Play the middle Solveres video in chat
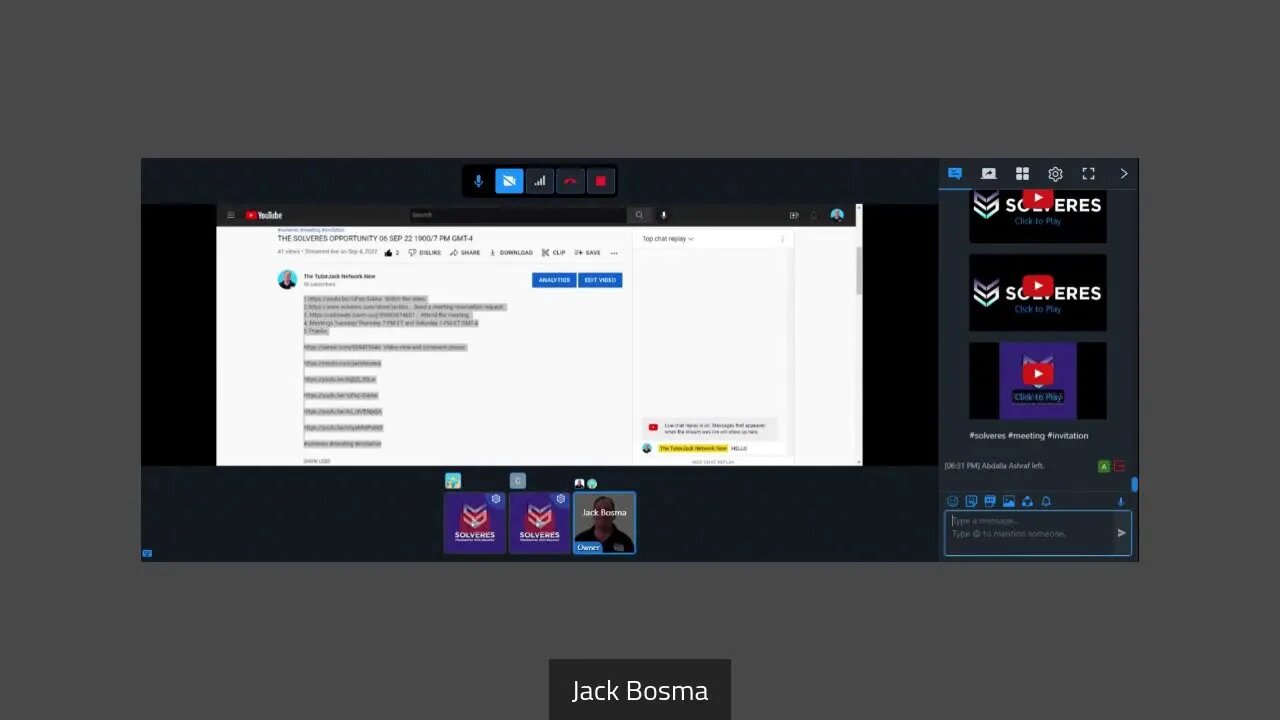The width and height of the screenshot is (1280, 720). (1038, 292)
